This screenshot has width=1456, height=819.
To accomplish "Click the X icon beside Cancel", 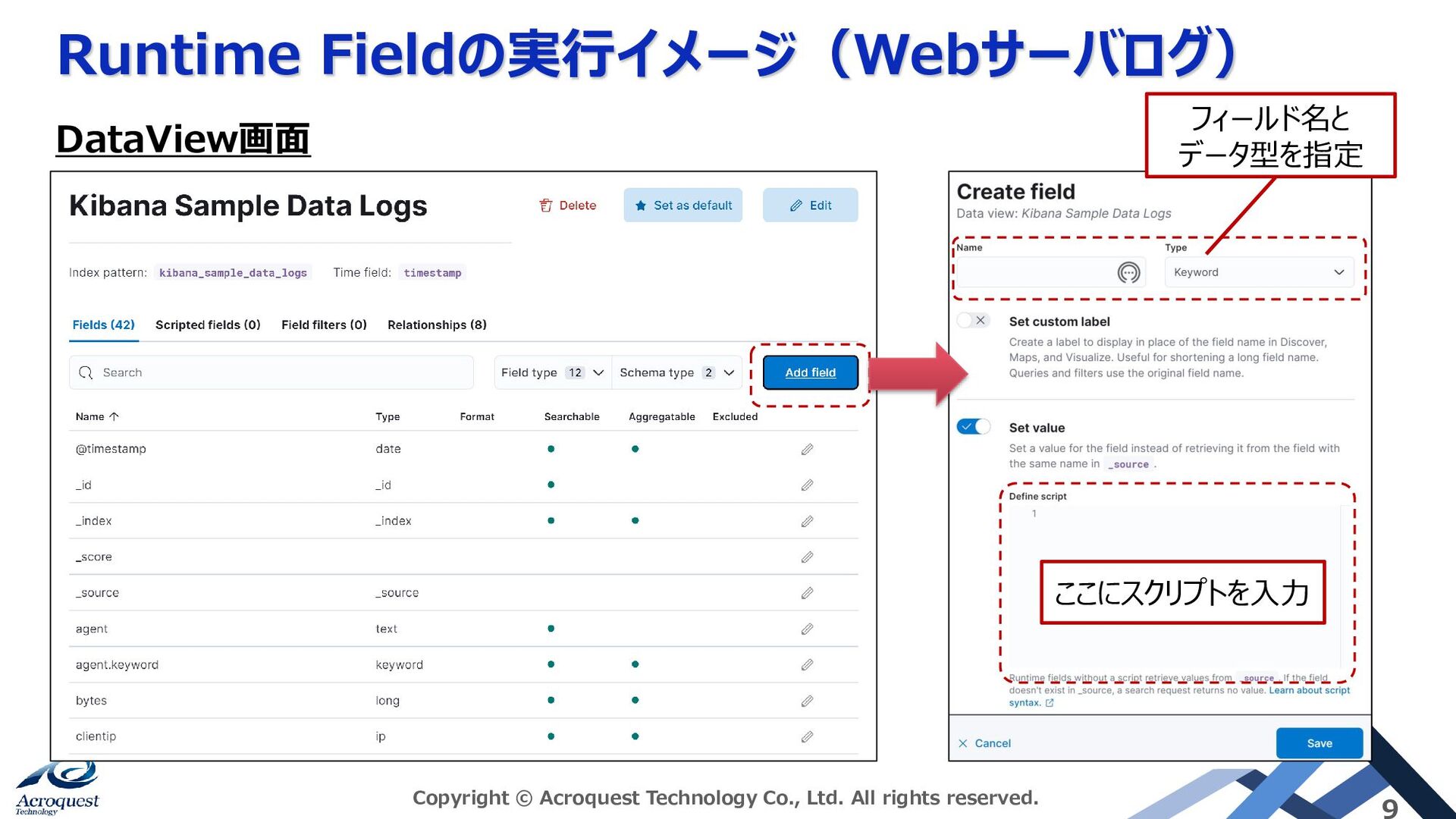I will [963, 743].
